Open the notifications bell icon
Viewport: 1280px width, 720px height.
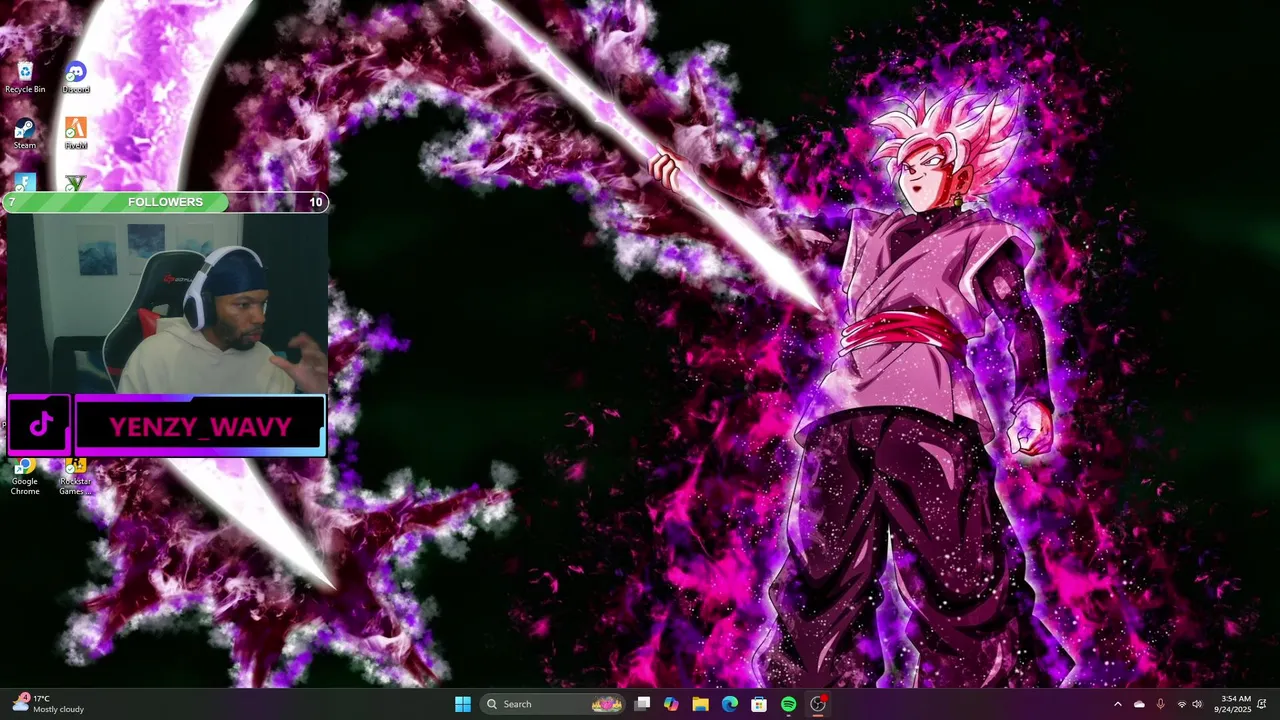pos(1263,704)
